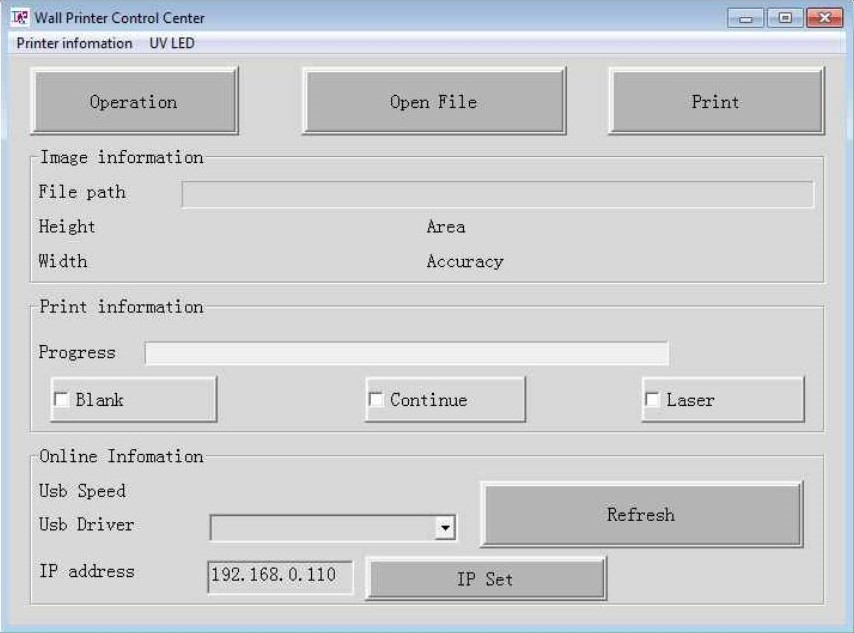Viewport: 854px width, 633px height.
Task: Click the File path label
Action: tap(82, 192)
